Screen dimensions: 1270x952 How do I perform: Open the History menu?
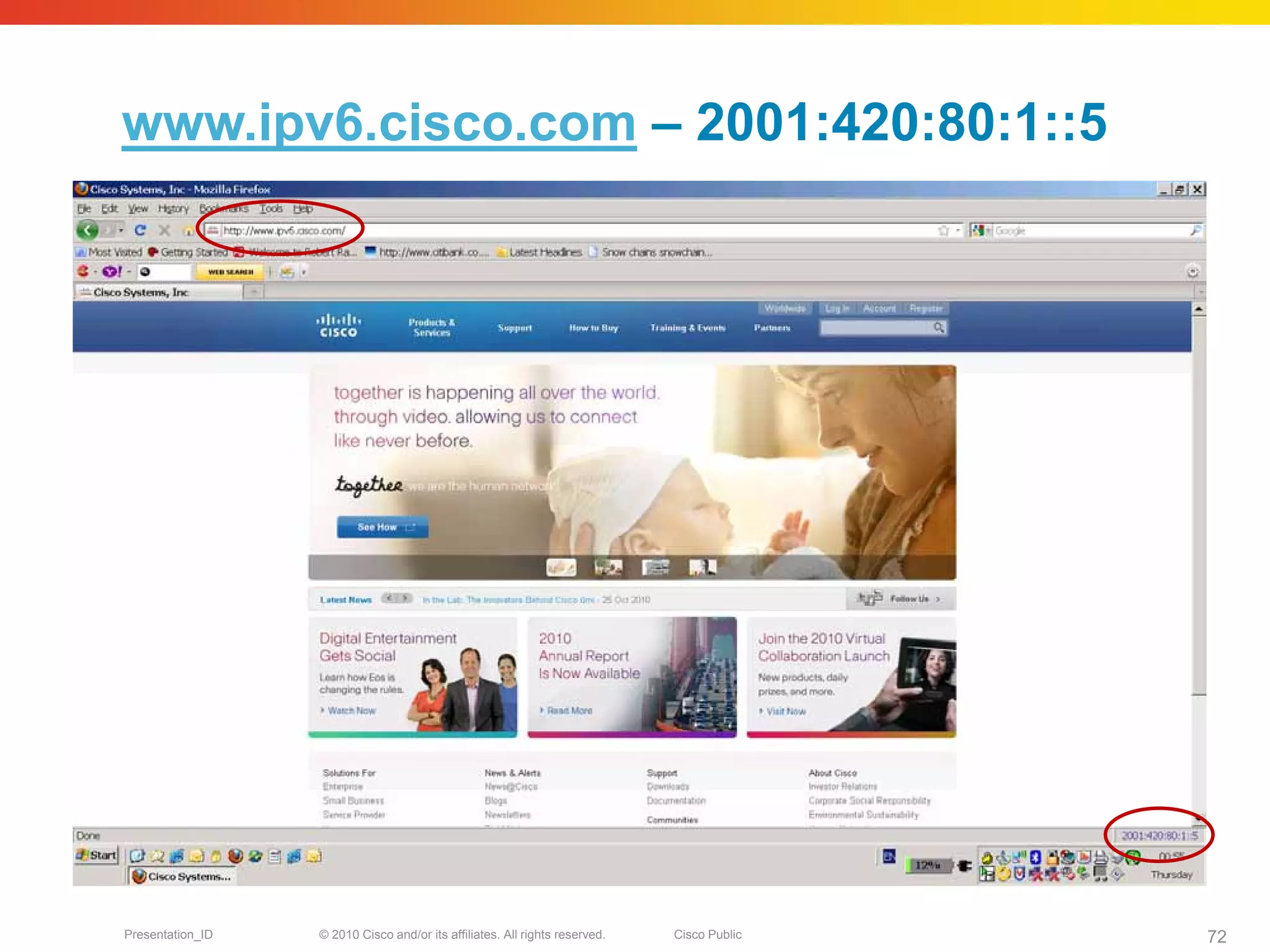point(173,209)
